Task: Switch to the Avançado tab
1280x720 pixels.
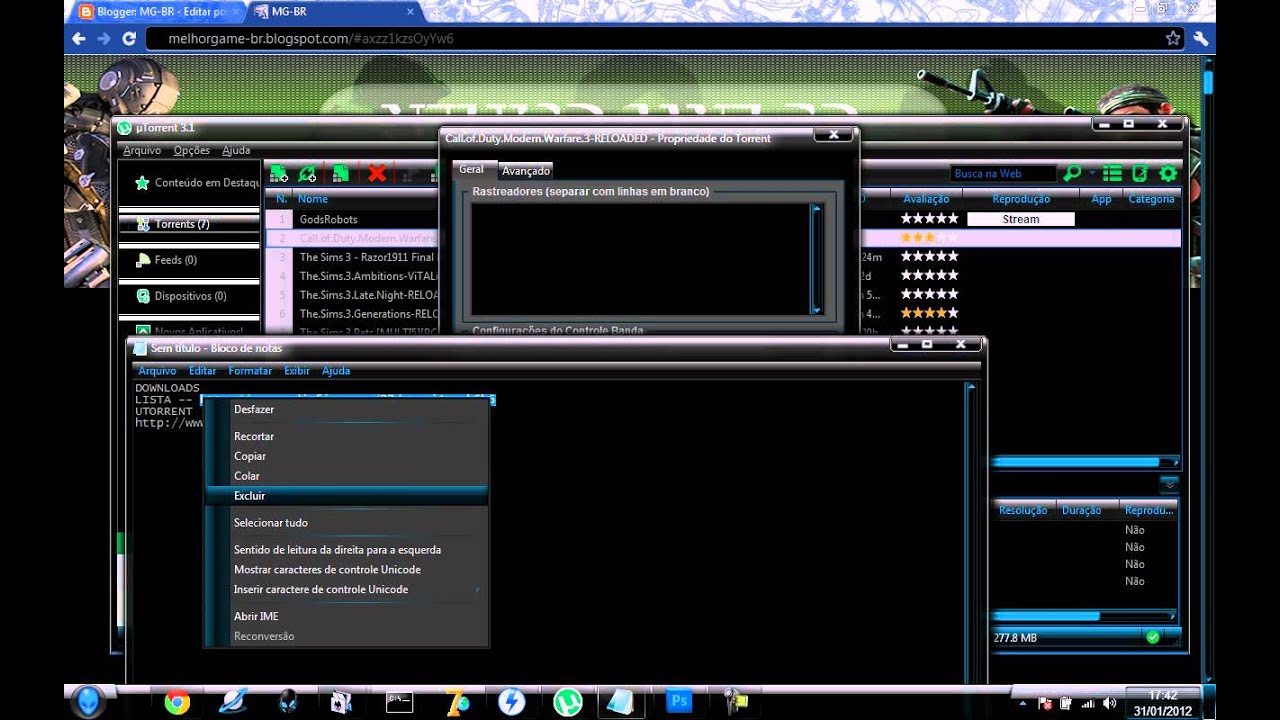Action: (x=526, y=171)
